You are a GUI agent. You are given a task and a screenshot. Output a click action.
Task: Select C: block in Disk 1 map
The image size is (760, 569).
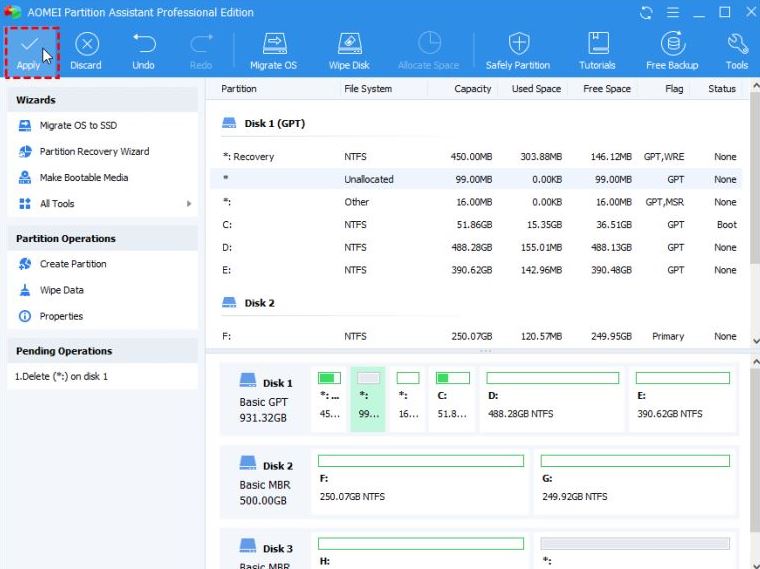coord(453,399)
